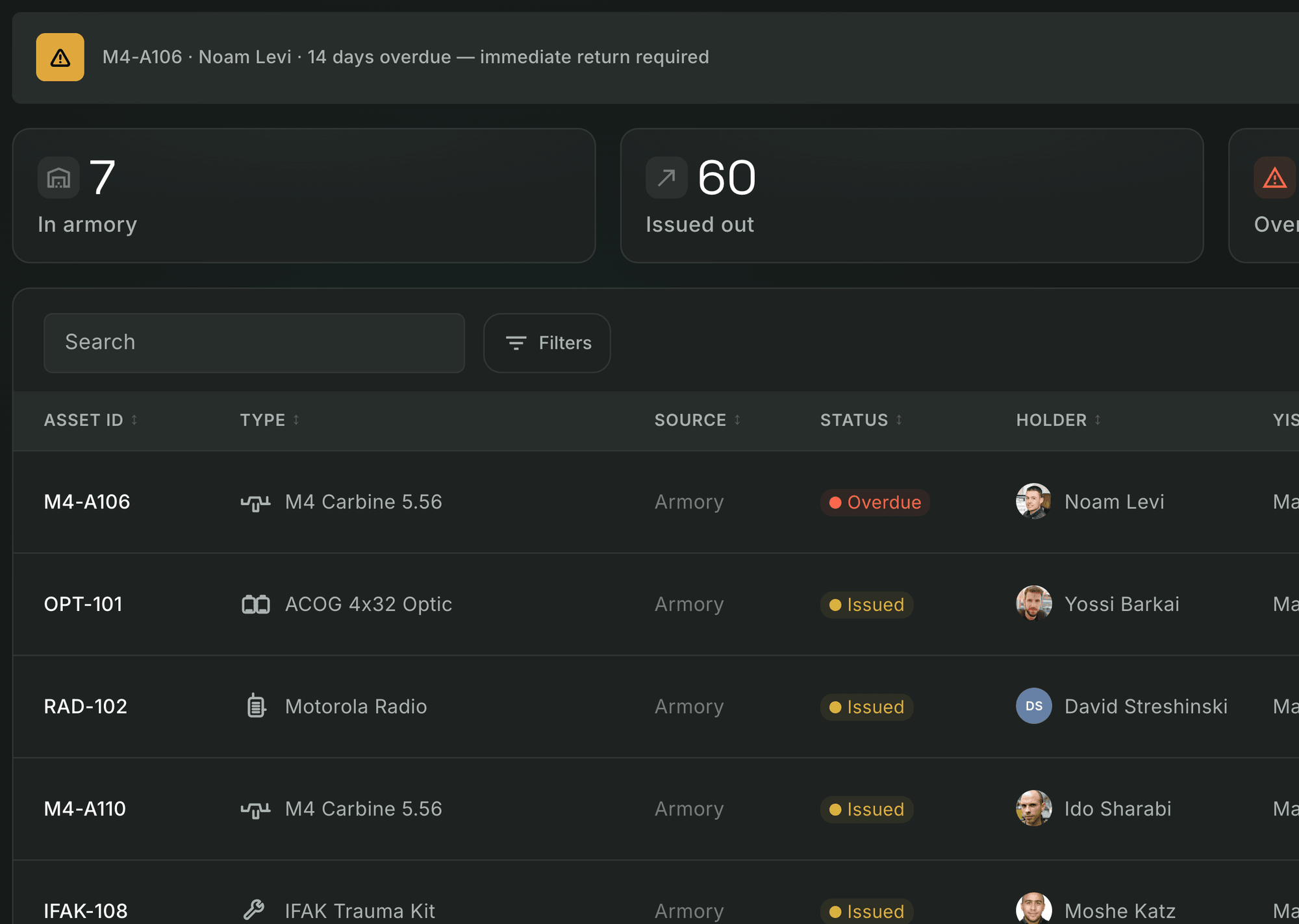Click Issued badge in M4-A110 row
1299x924 pixels.
(866, 810)
